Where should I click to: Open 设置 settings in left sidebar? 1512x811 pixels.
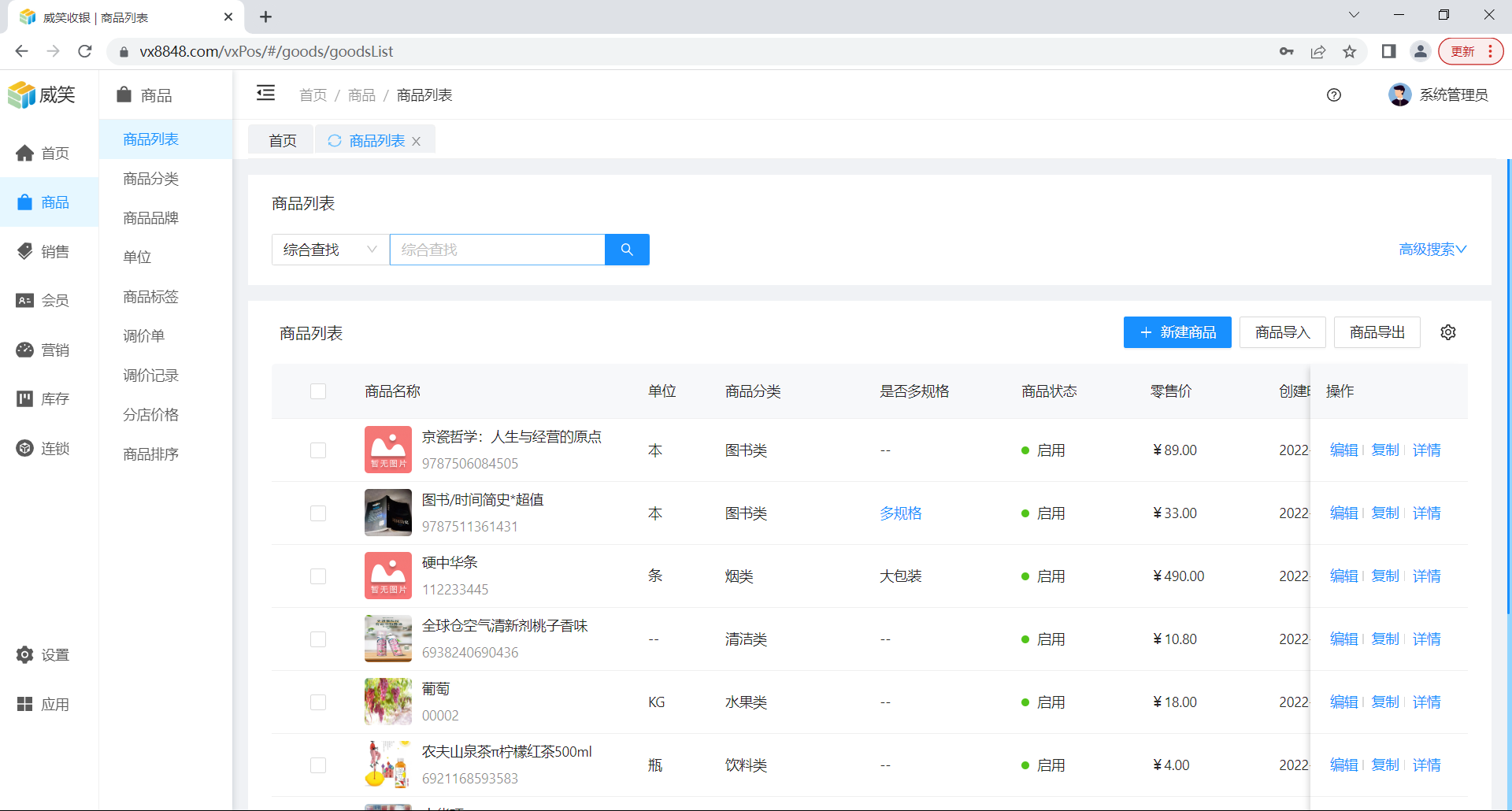(44, 655)
